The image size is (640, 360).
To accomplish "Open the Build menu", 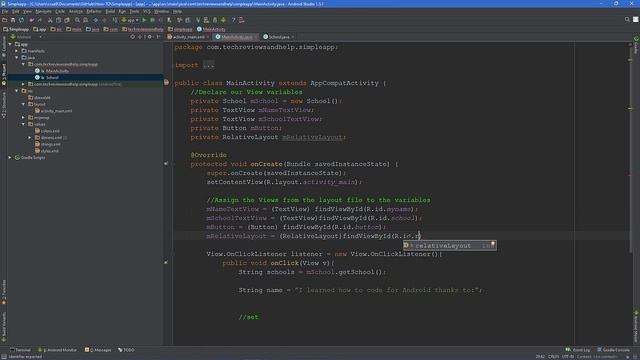I will coord(110,11).
